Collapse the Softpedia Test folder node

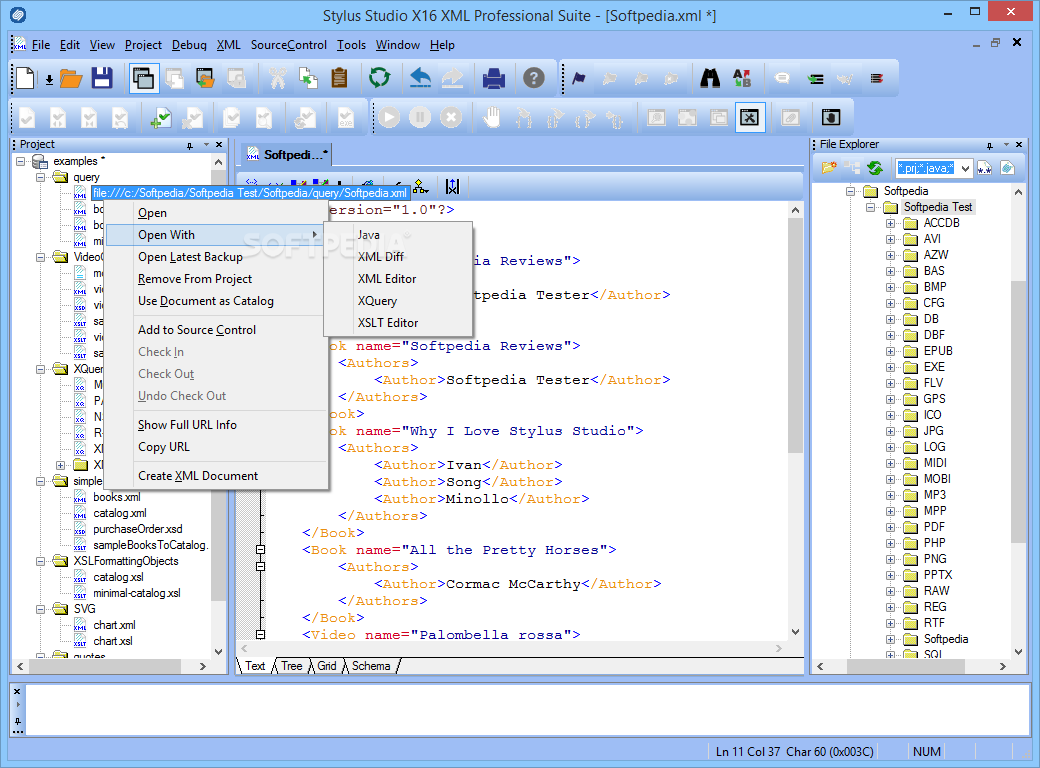(871, 207)
